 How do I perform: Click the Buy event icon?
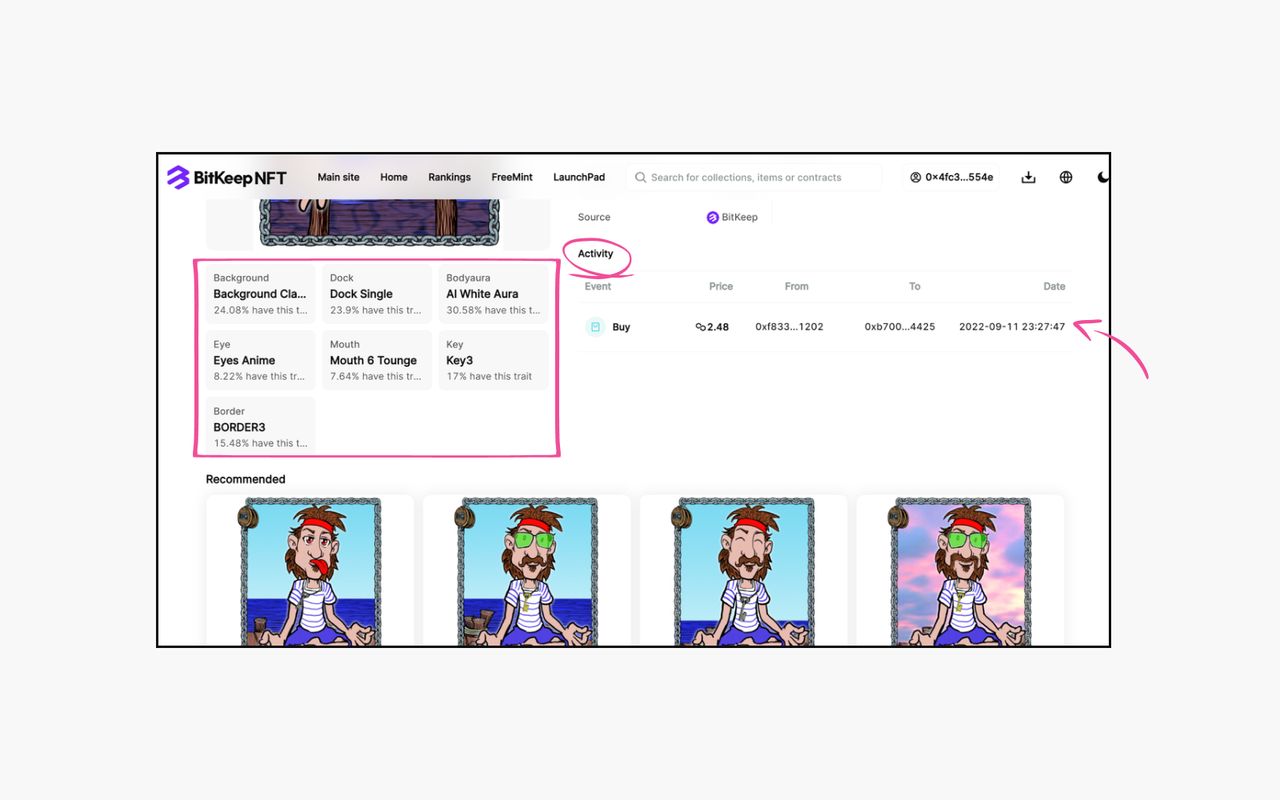[595, 327]
